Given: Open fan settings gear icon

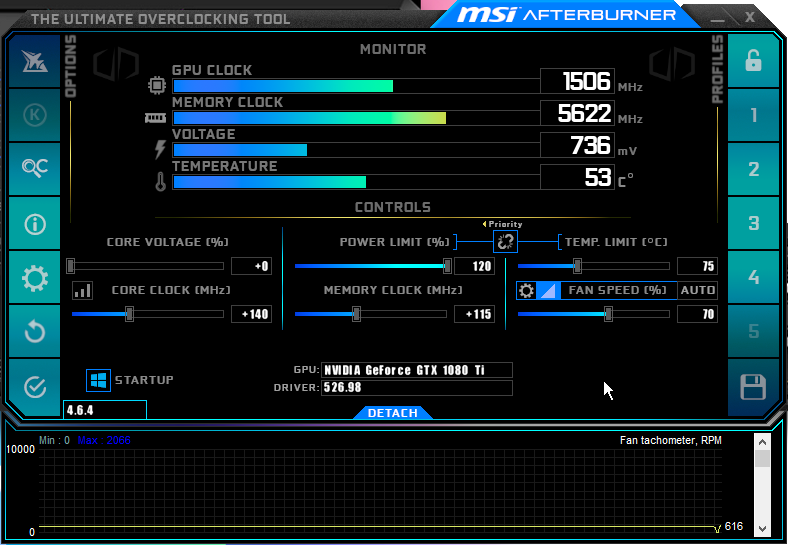Looking at the screenshot, I should click(x=526, y=290).
